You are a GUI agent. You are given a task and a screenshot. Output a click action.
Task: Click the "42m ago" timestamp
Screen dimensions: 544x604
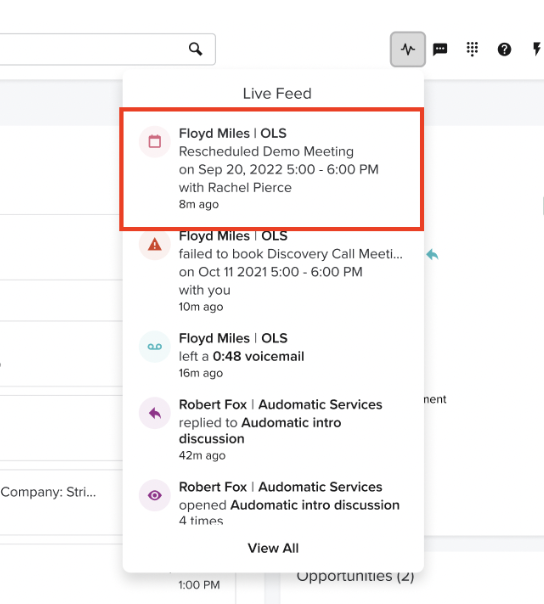coord(202,455)
